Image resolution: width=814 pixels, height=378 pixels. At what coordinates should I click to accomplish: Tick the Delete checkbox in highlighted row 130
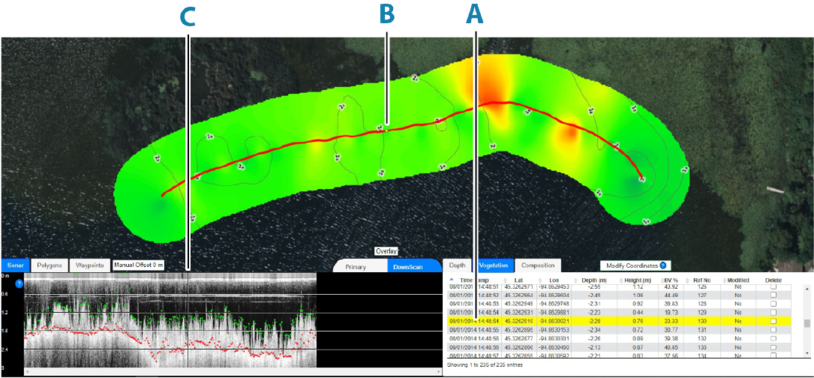(773, 321)
